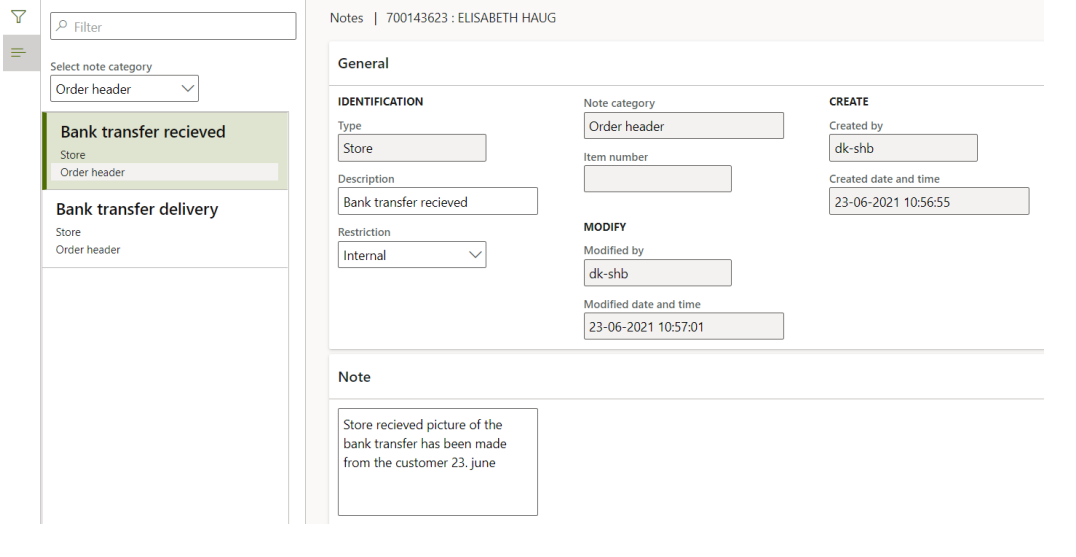Click the Description text field
Viewport: 1076px width, 557px height.
437,202
